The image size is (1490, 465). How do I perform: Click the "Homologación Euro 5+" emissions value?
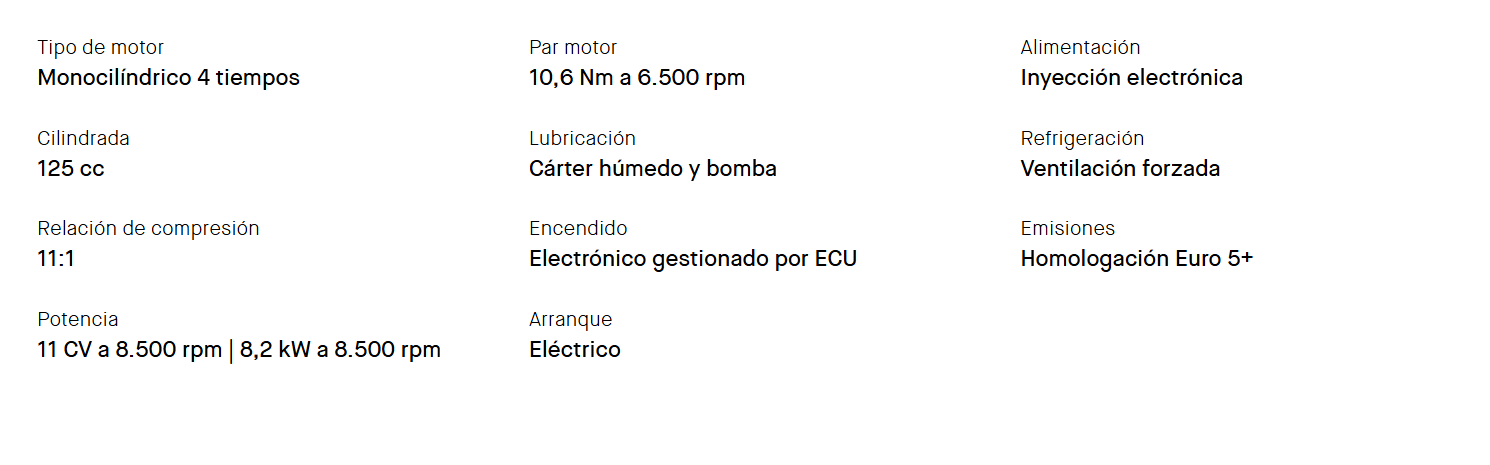pyautogui.click(x=1136, y=259)
